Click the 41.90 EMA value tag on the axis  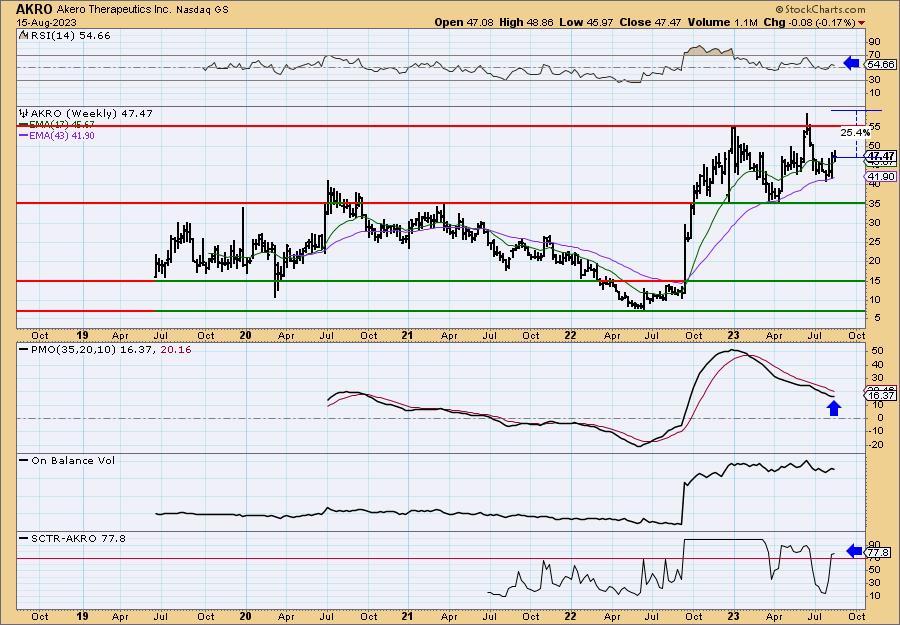click(x=880, y=176)
